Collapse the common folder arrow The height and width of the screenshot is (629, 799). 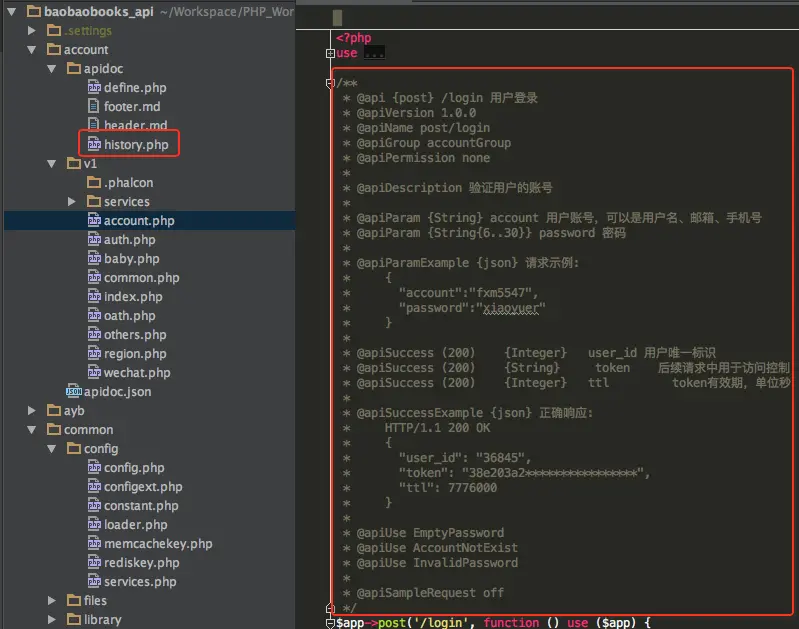click(x=32, y=430)
